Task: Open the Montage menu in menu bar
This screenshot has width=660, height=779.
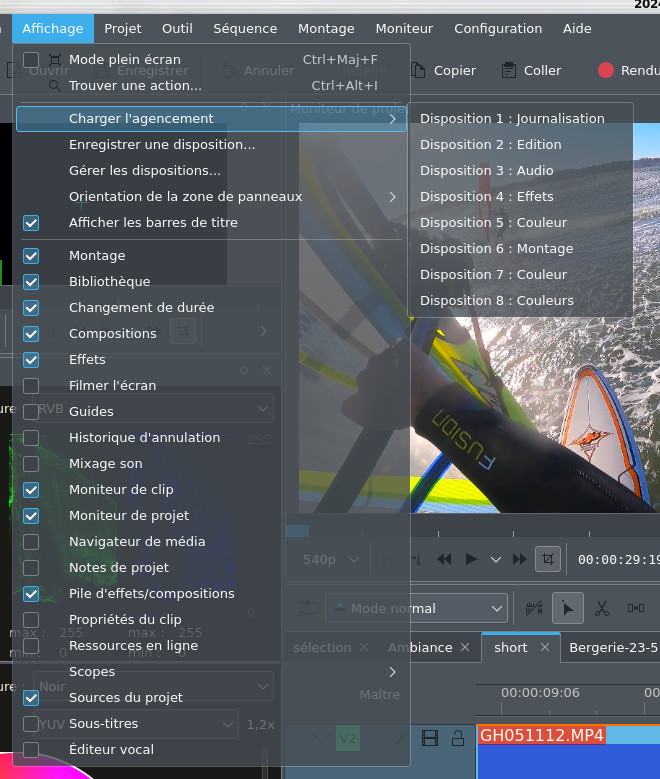Action: [x=326, y=29]
